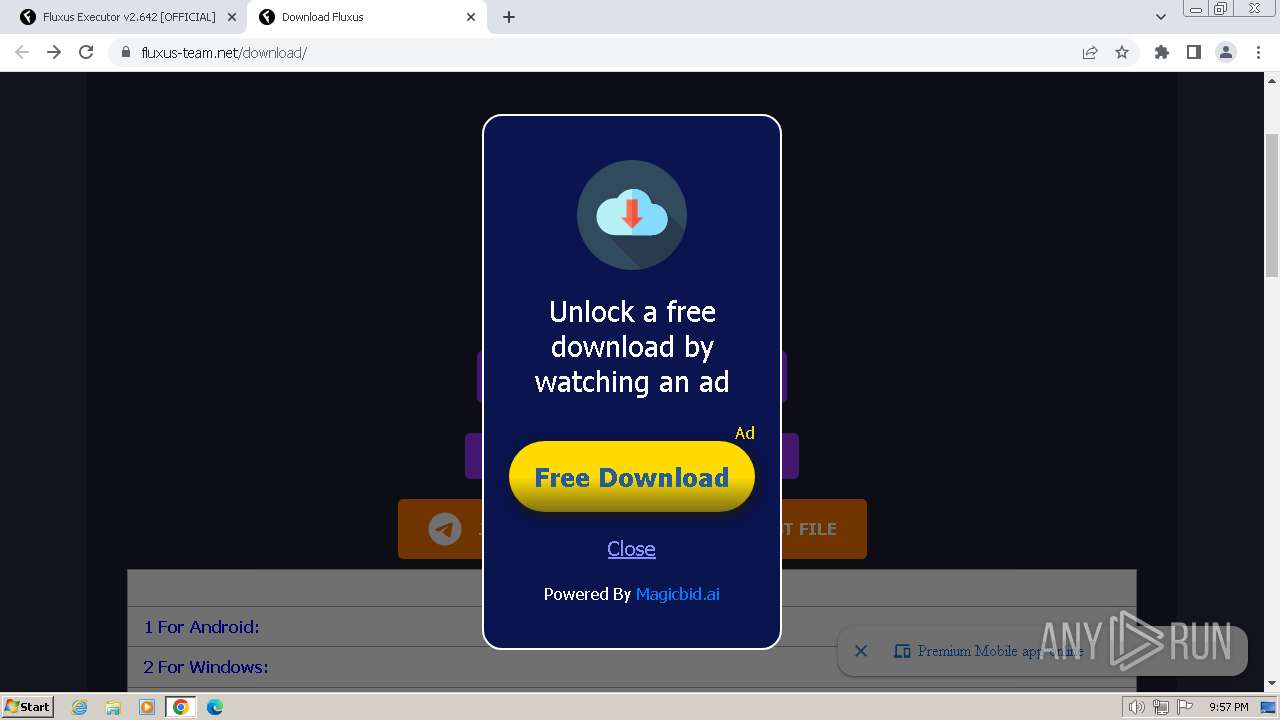Screen dimensions: 1280x720
Task: Toggle Chrome side panel
Action: tap(1193, 52)
